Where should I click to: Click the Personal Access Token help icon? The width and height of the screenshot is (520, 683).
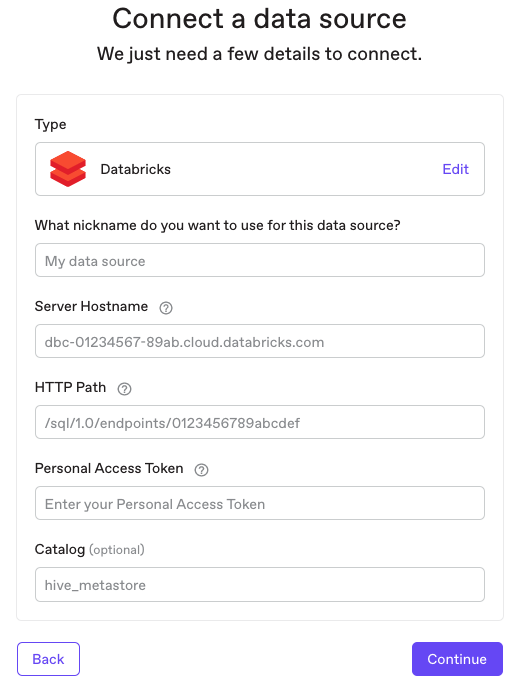coord(201,470)
